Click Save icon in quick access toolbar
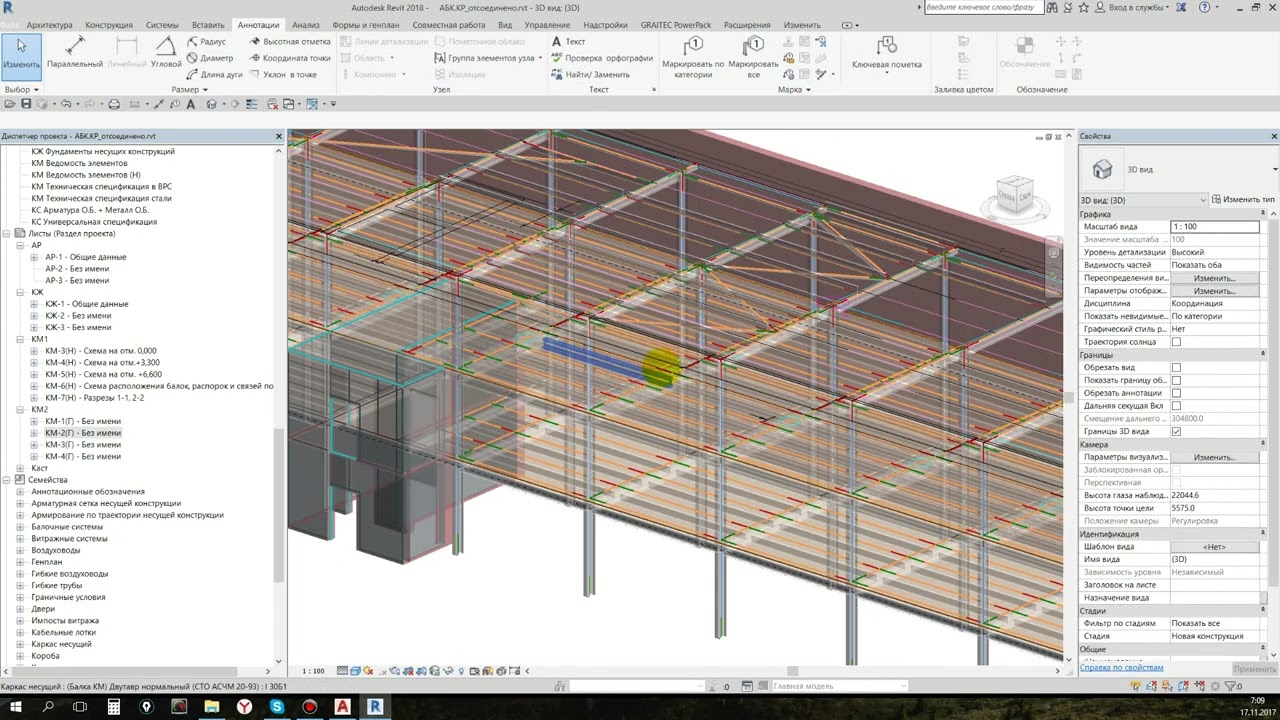Screen dimensions: 1280x720 (27, 104)
